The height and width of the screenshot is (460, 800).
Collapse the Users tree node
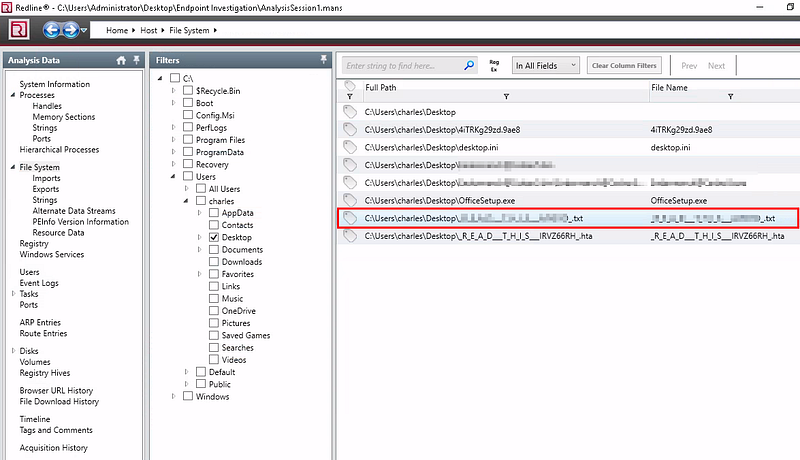coord(173,176)
